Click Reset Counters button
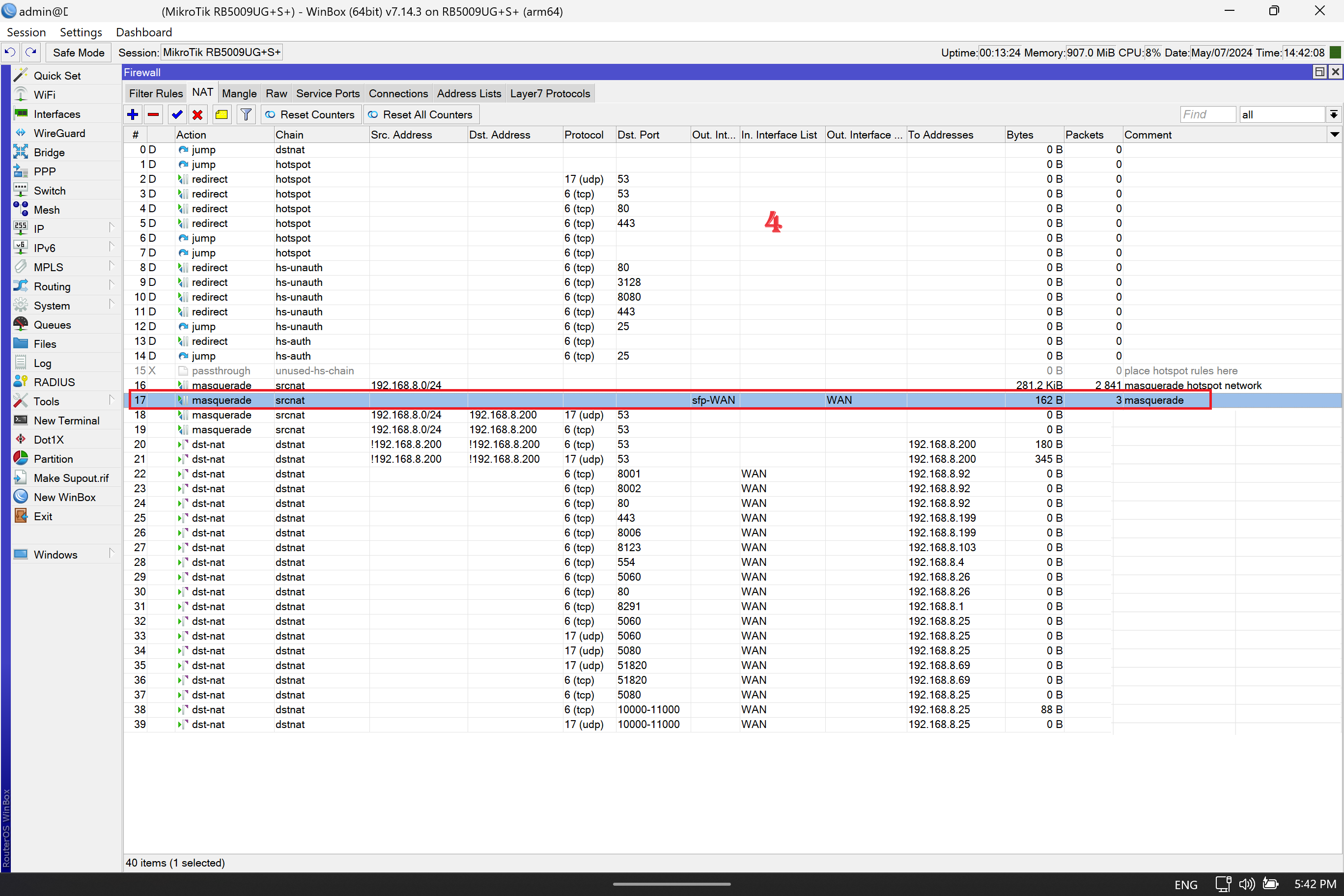Image resolution: width=1344 pixels, height=896 pixels. (311, 114)
